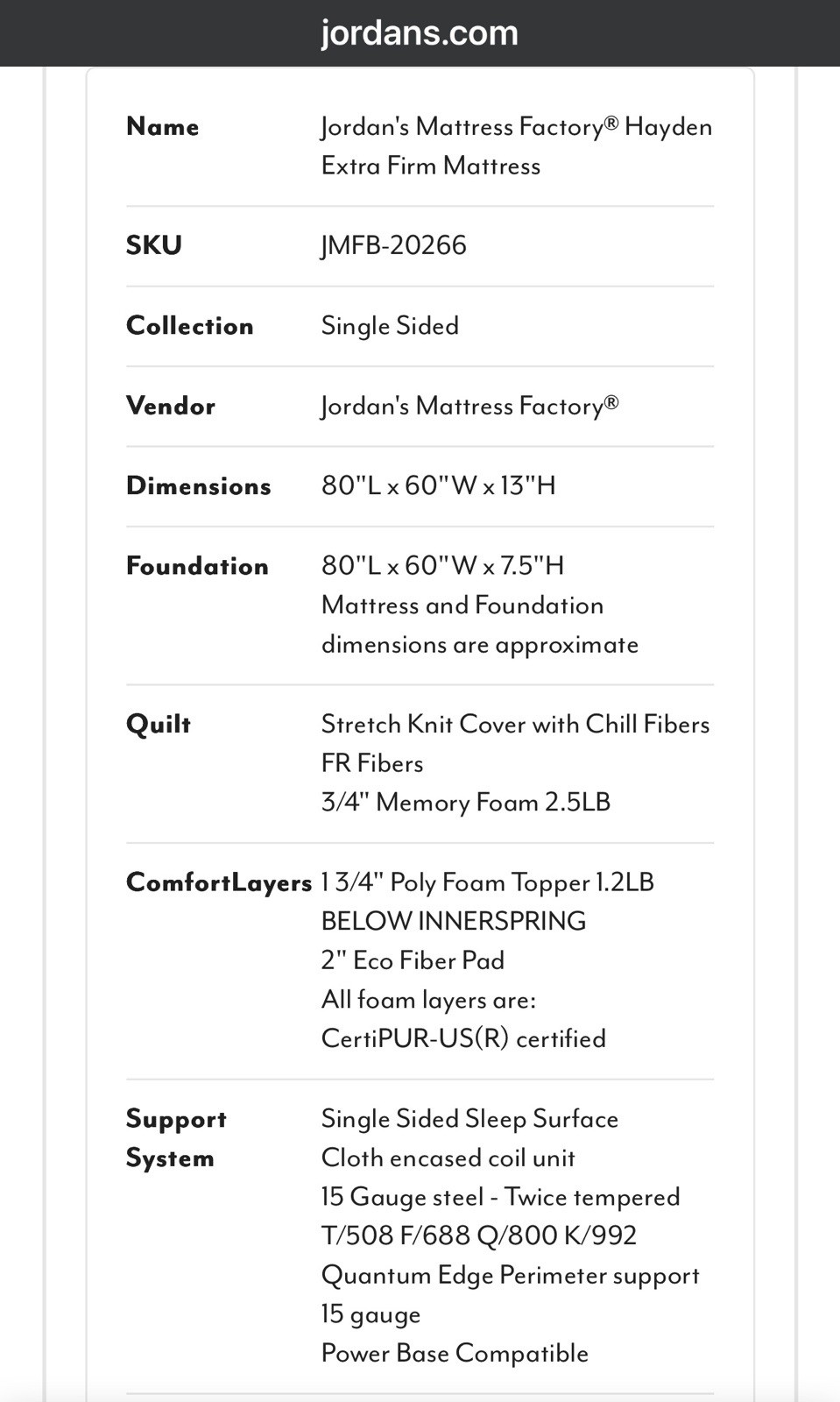This screenshot has height=1402, width=840.
Task: Tap the Support System label
Action: tap(176, 1138)
